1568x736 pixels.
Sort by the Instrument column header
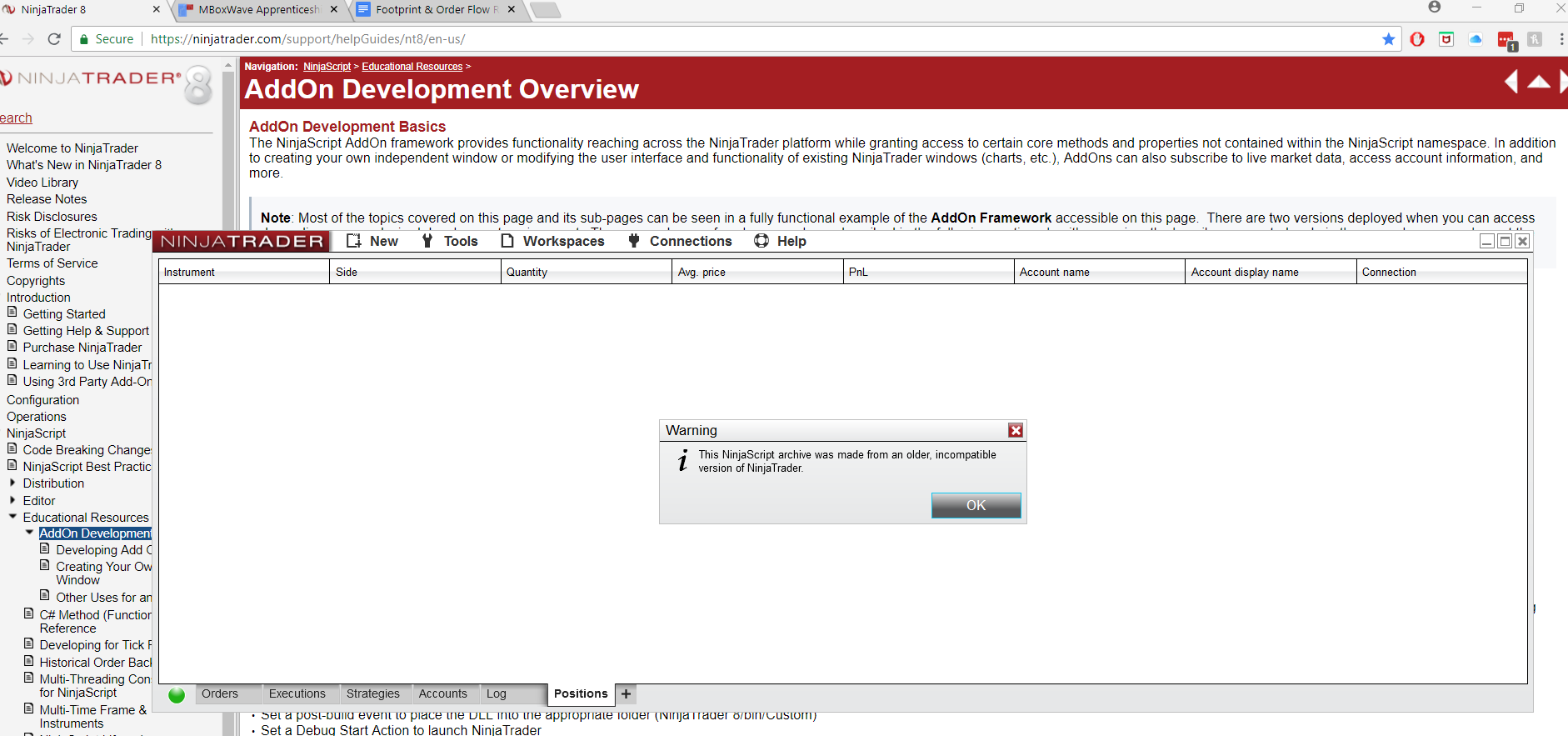coord(244,272)
